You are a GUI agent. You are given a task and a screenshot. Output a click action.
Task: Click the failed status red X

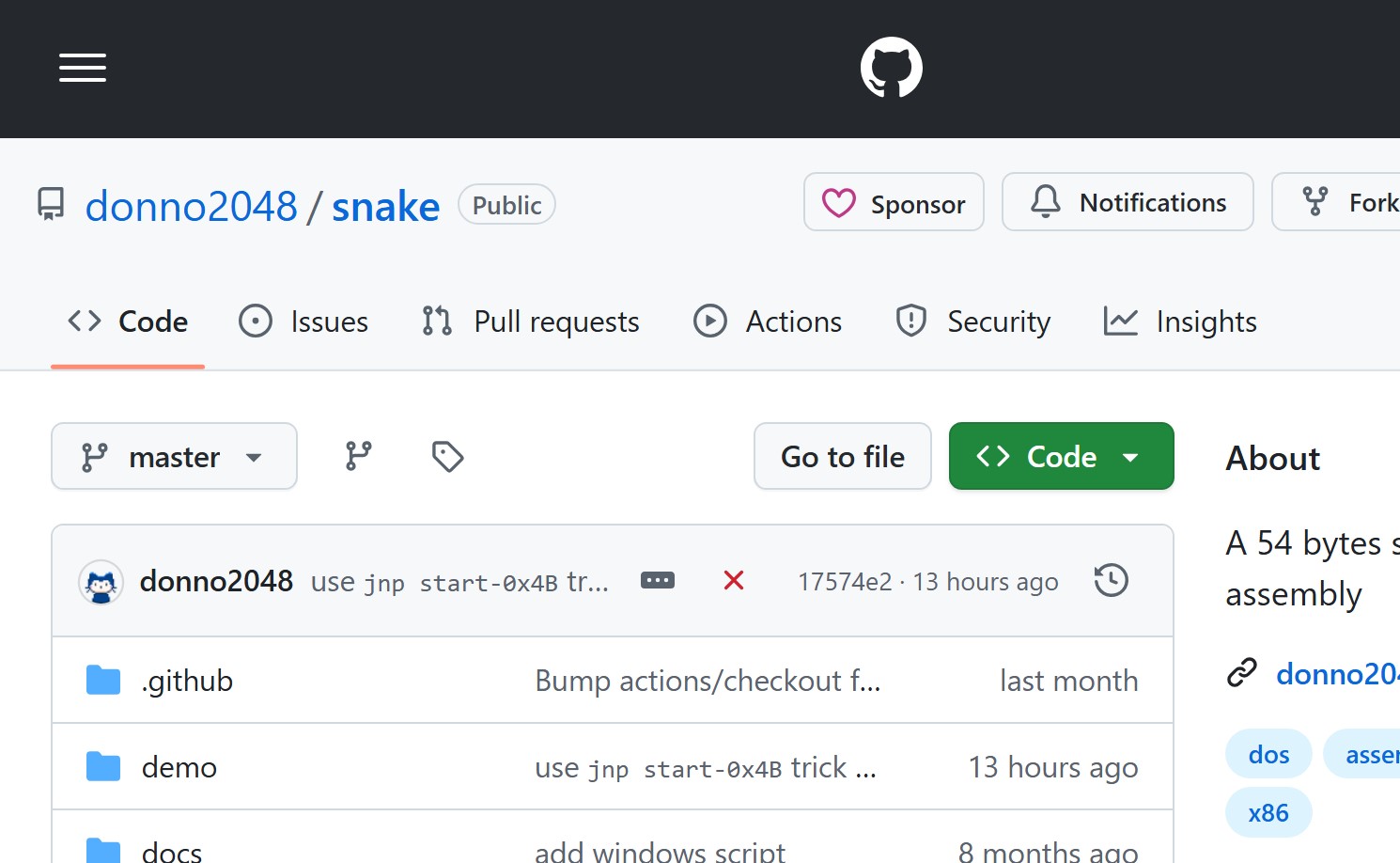point(734,581)
